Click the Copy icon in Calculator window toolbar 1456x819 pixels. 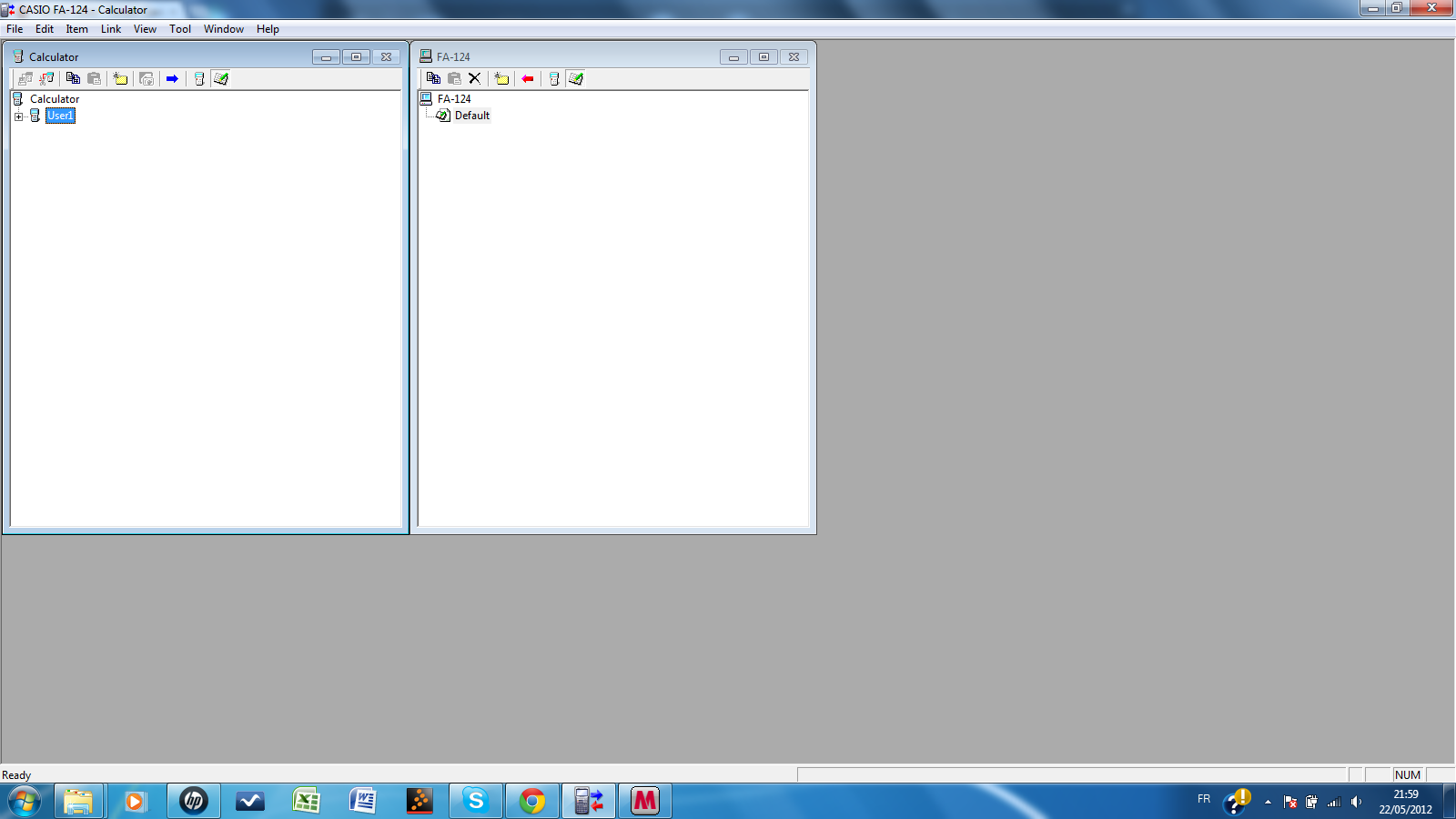click(x=74, y=79)
